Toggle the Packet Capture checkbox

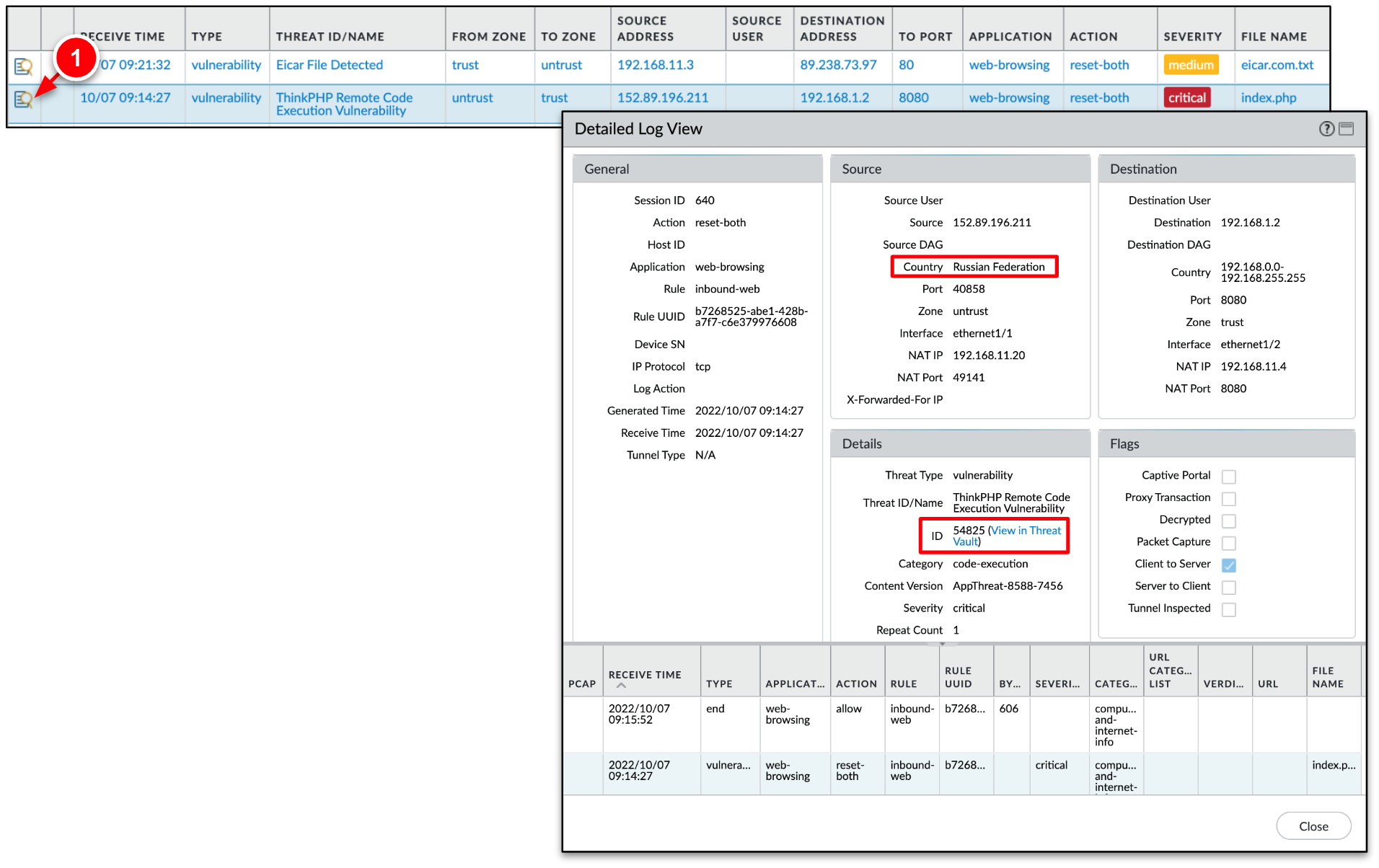[1229, 543]
